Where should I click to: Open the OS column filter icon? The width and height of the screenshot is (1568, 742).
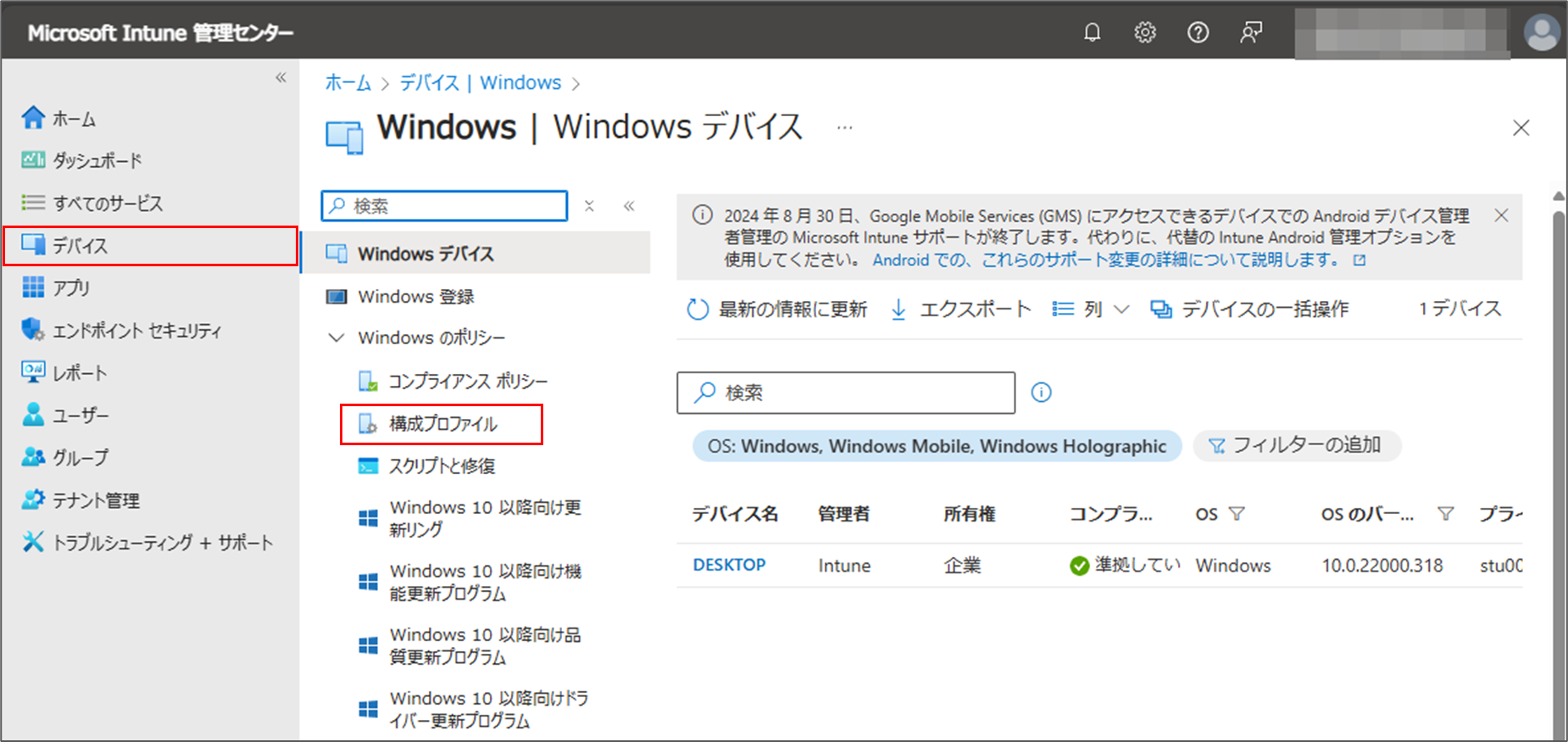click(x=1237, y=514)
